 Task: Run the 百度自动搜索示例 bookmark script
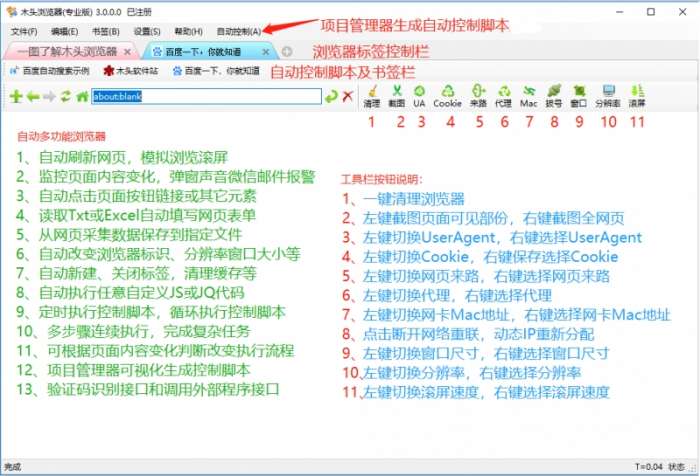coord(50,71)
